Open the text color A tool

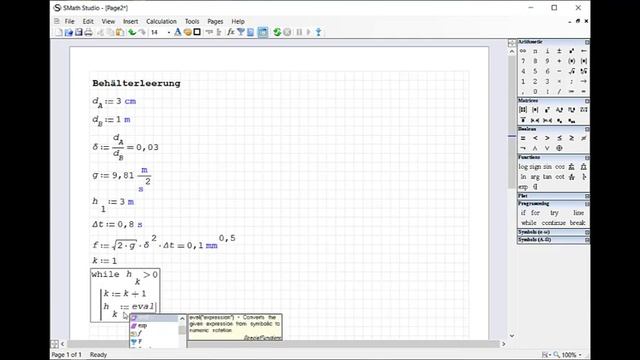click(178, 32)
